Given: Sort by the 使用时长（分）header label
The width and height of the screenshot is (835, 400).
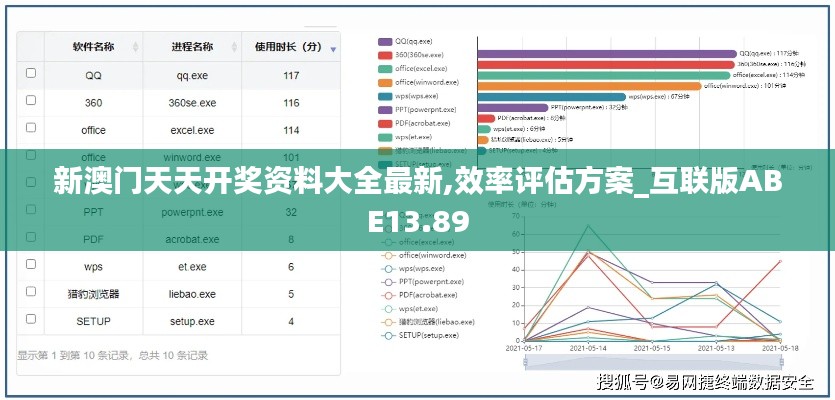Looking at the screenshot, I should point(288,47).
